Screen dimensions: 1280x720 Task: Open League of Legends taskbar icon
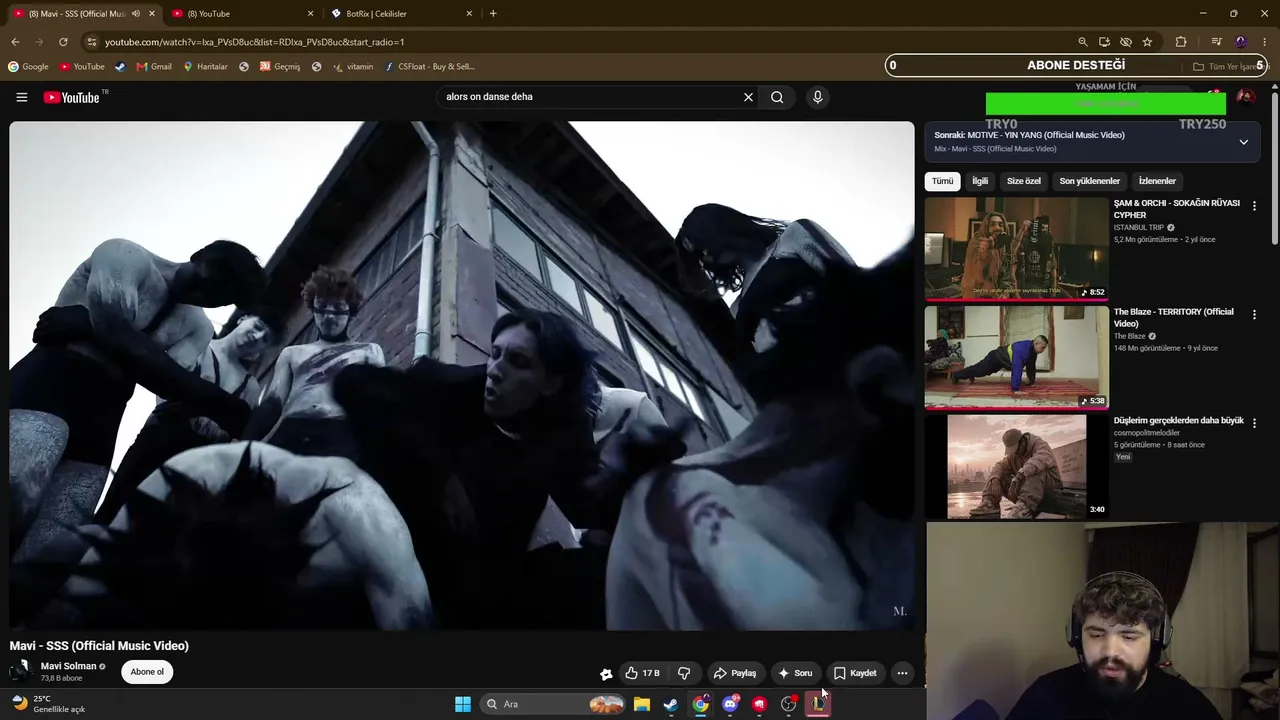pos(818,704)
